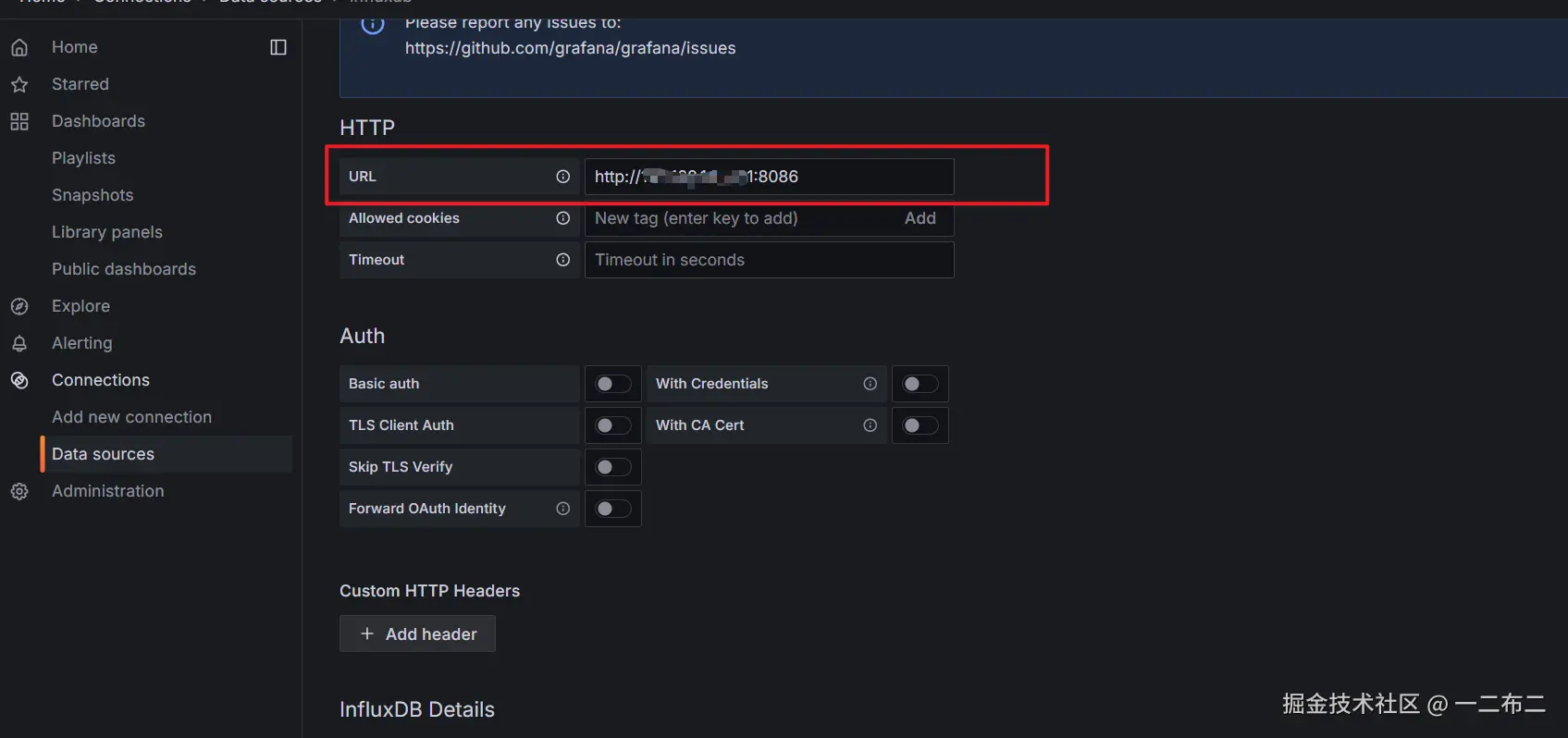Open Library panels from sidebar

(107, 232)
